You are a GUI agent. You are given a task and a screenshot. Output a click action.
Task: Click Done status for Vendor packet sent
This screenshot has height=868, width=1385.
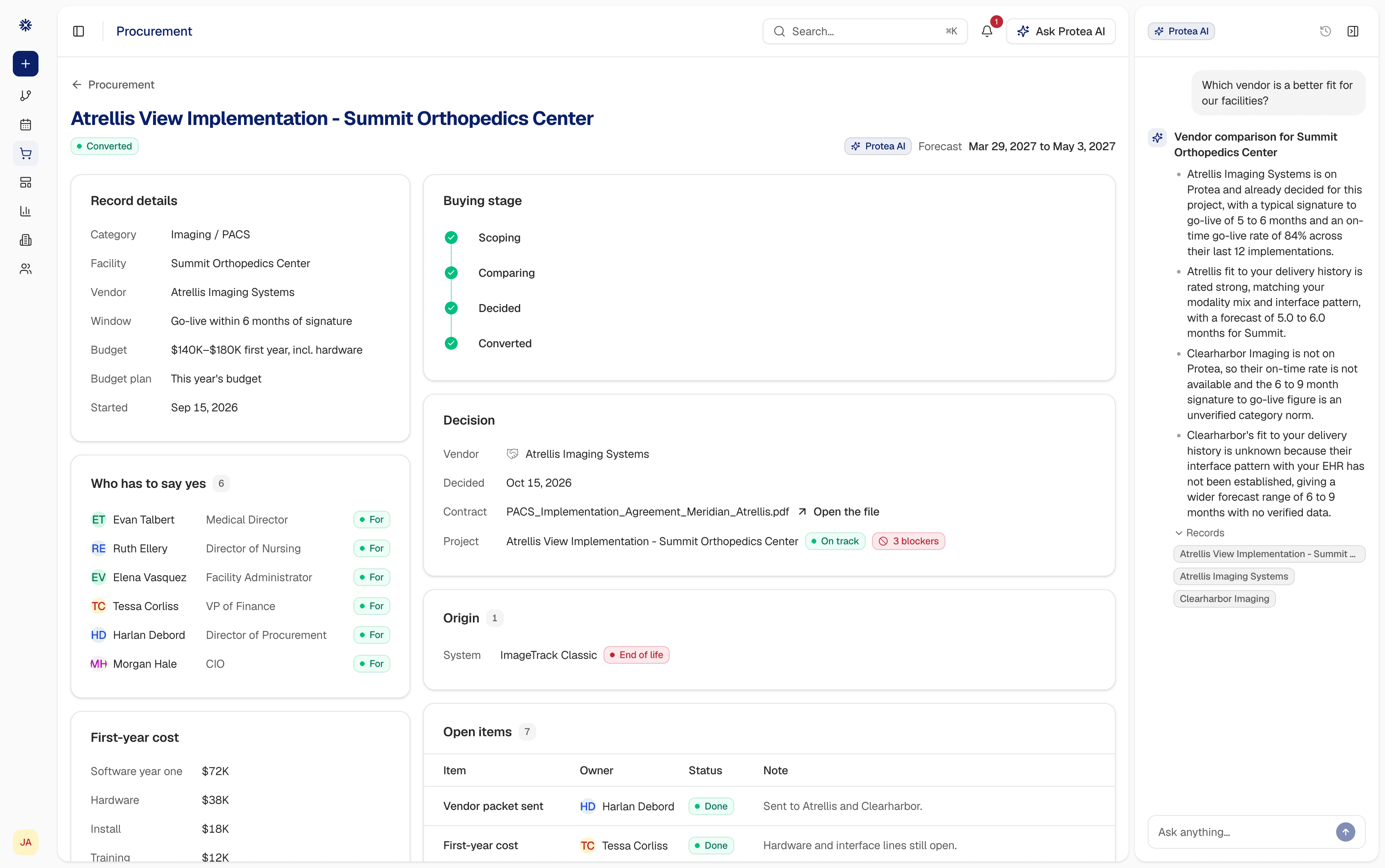711,806
